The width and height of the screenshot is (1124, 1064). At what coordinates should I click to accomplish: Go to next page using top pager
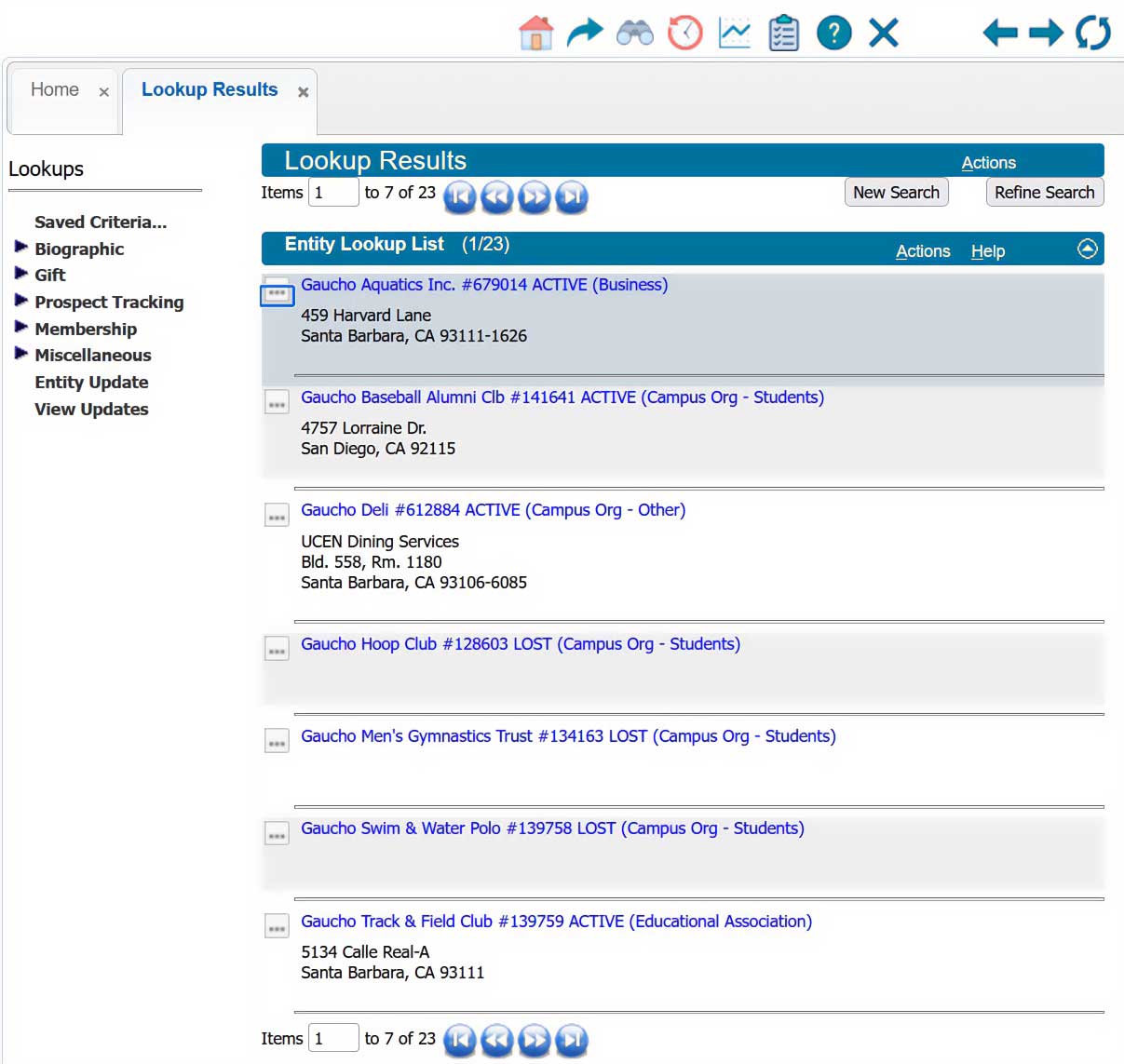(535, 196)
